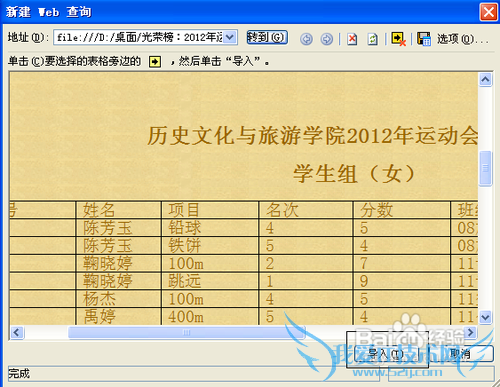Click the 分数 column header cell

402,210
